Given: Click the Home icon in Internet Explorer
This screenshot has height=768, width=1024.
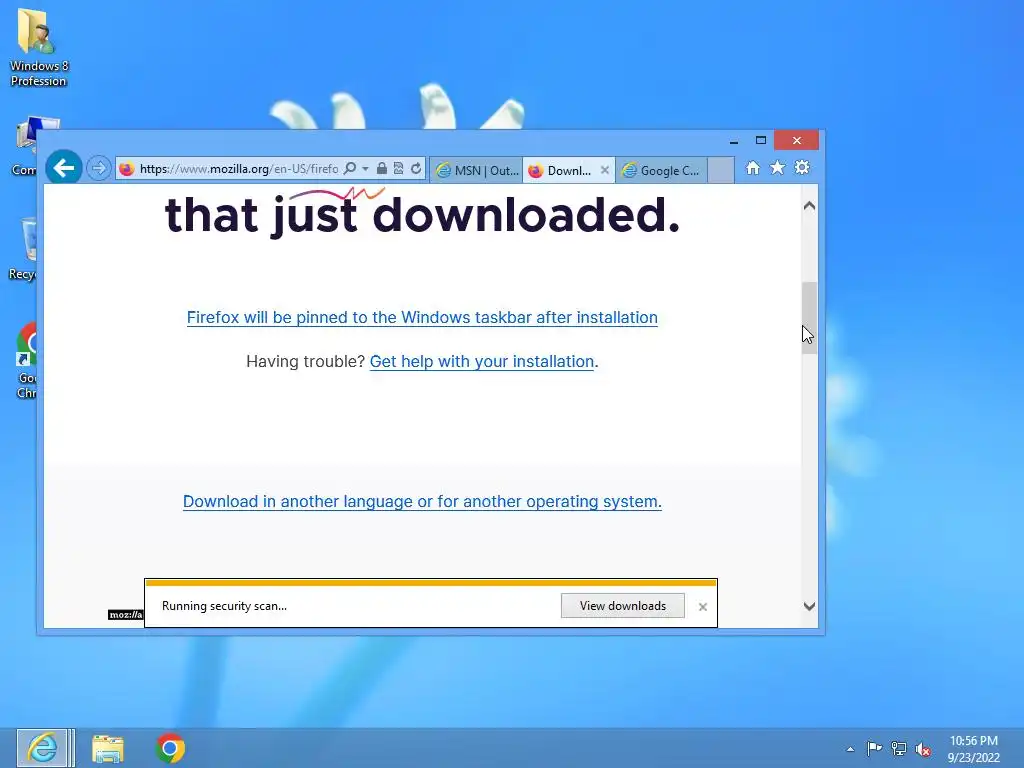Looking at the screenshot, I should 753,168.
